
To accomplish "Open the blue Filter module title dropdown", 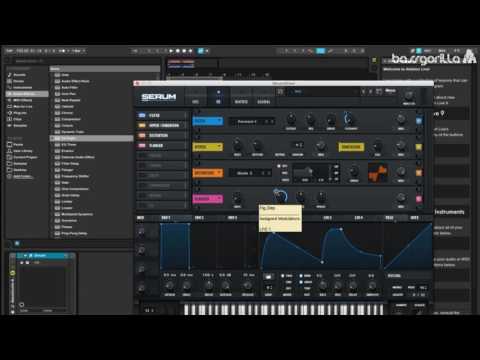I will tap(208, 121).
